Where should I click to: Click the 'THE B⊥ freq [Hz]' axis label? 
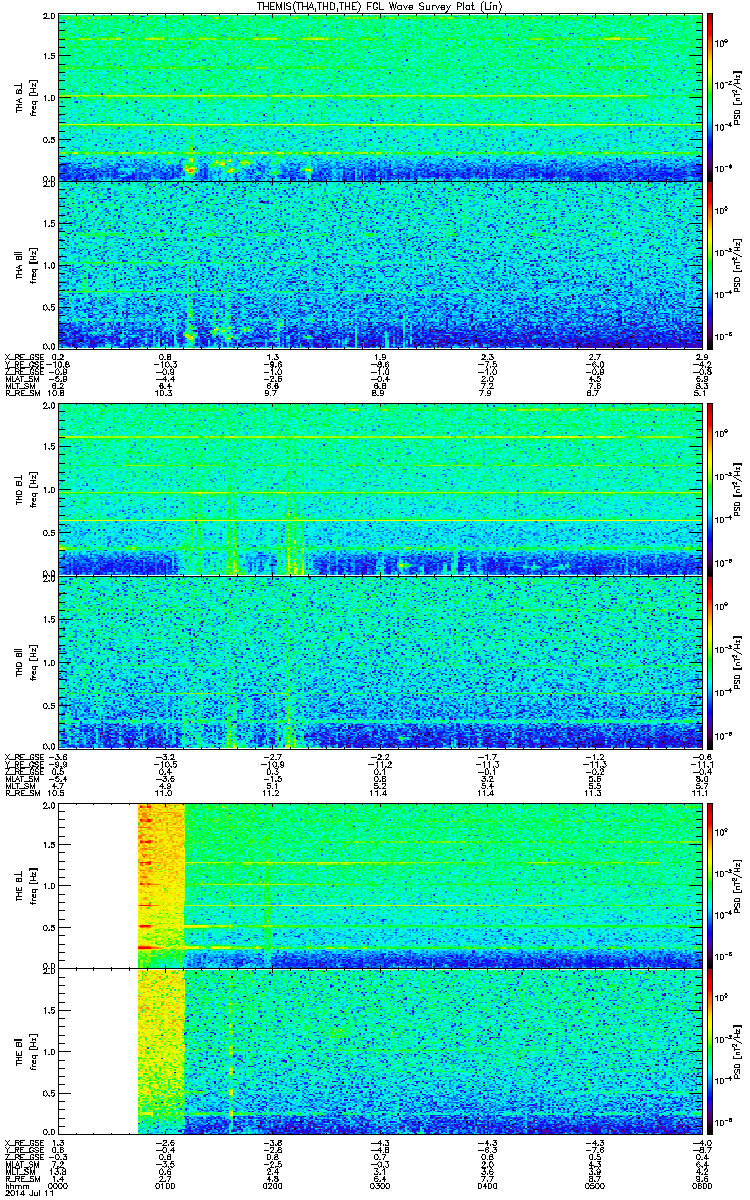[x=25, y=885]
